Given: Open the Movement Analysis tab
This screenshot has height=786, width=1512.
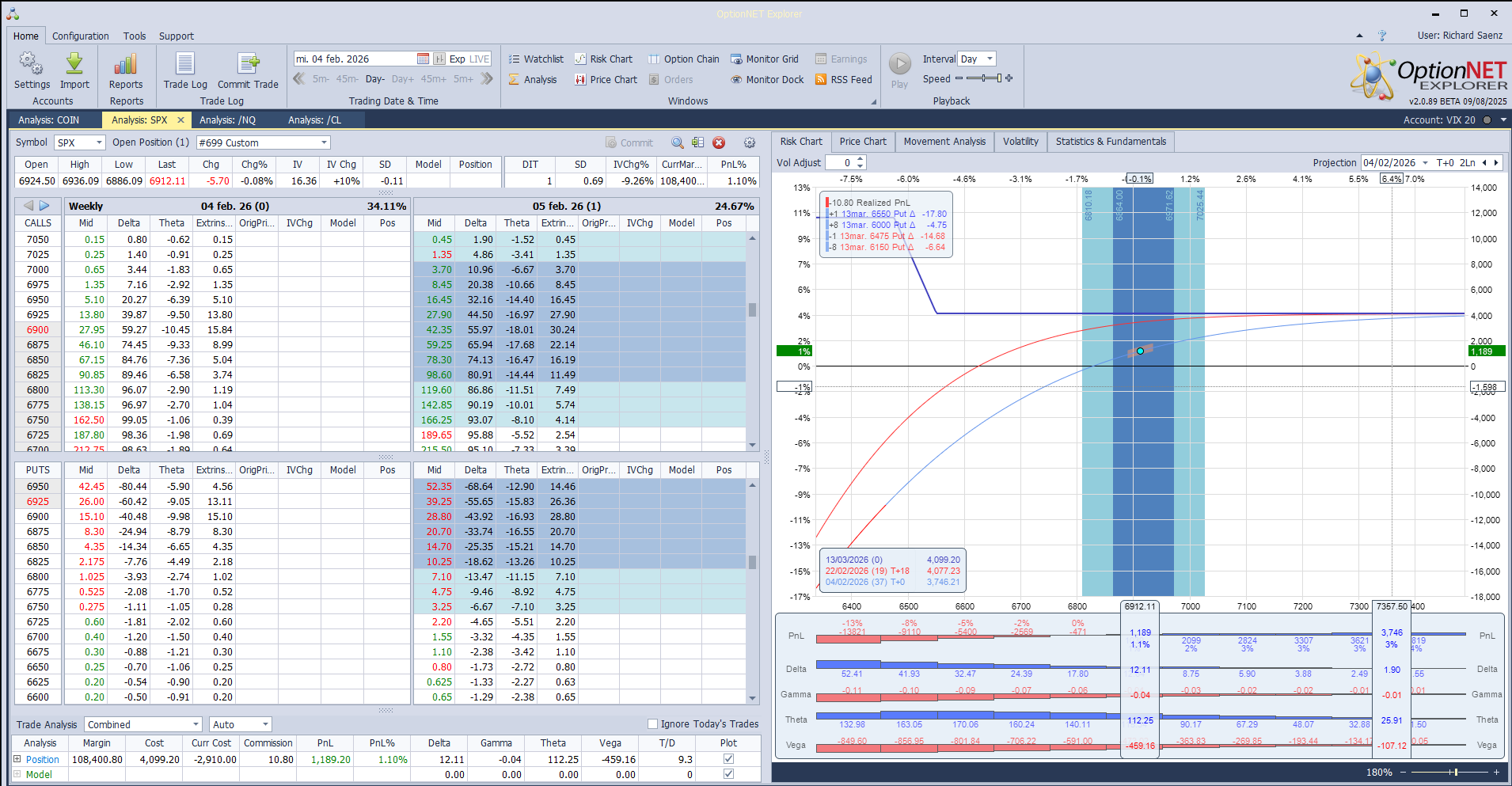Looking at the screenshot, I should click(x=944, y=142).
